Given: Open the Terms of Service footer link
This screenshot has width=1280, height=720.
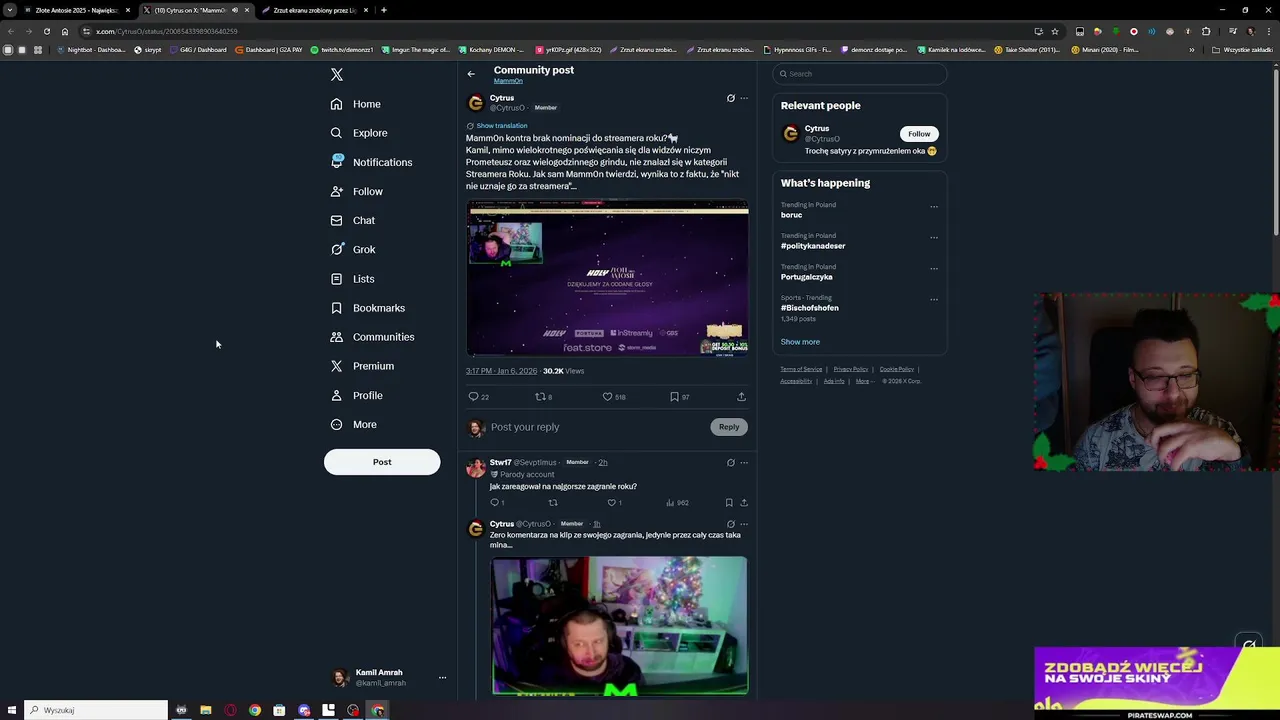Looking at the screenshot, I should (x=801, y=369).
